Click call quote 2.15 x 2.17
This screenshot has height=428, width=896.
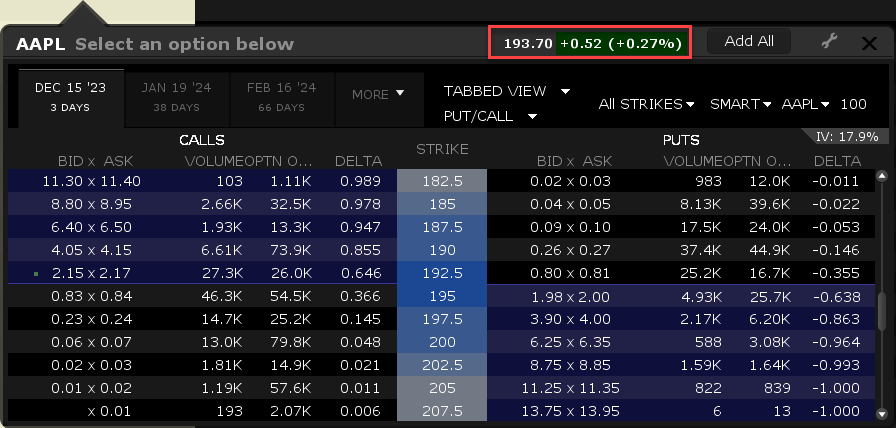[91, 273]
